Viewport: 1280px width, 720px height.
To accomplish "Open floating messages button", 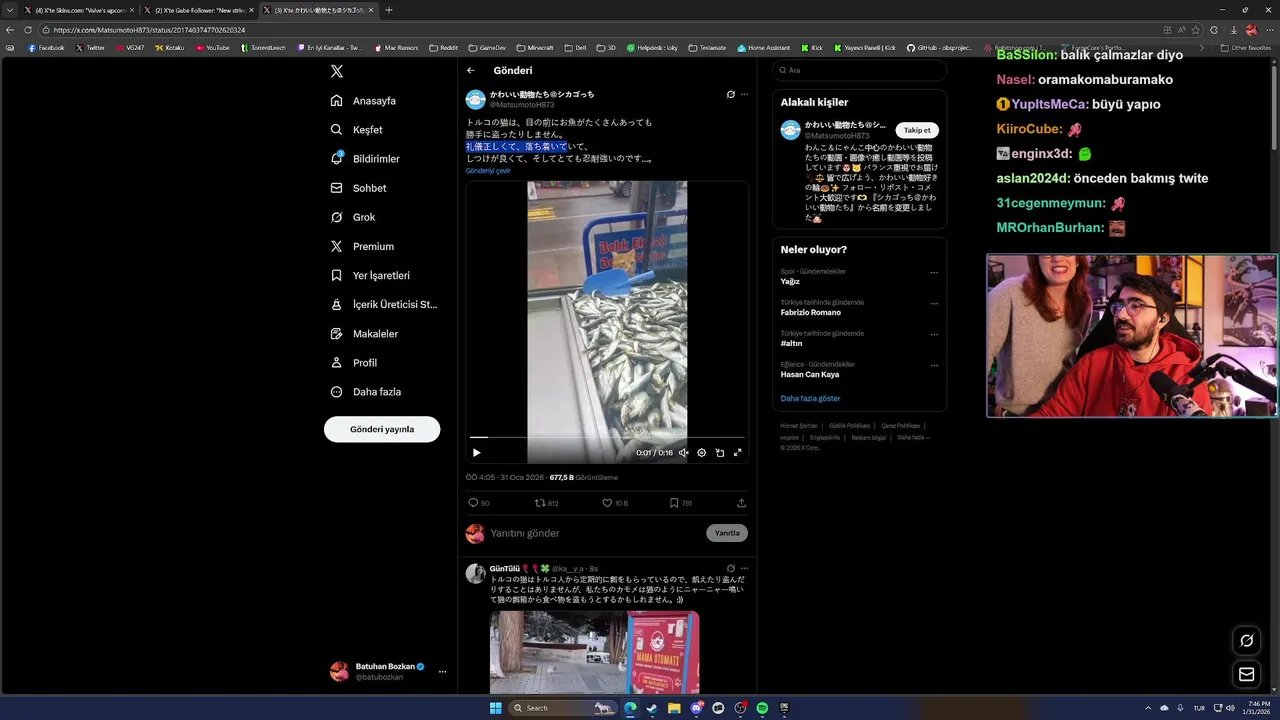I will click(1247, 674).
